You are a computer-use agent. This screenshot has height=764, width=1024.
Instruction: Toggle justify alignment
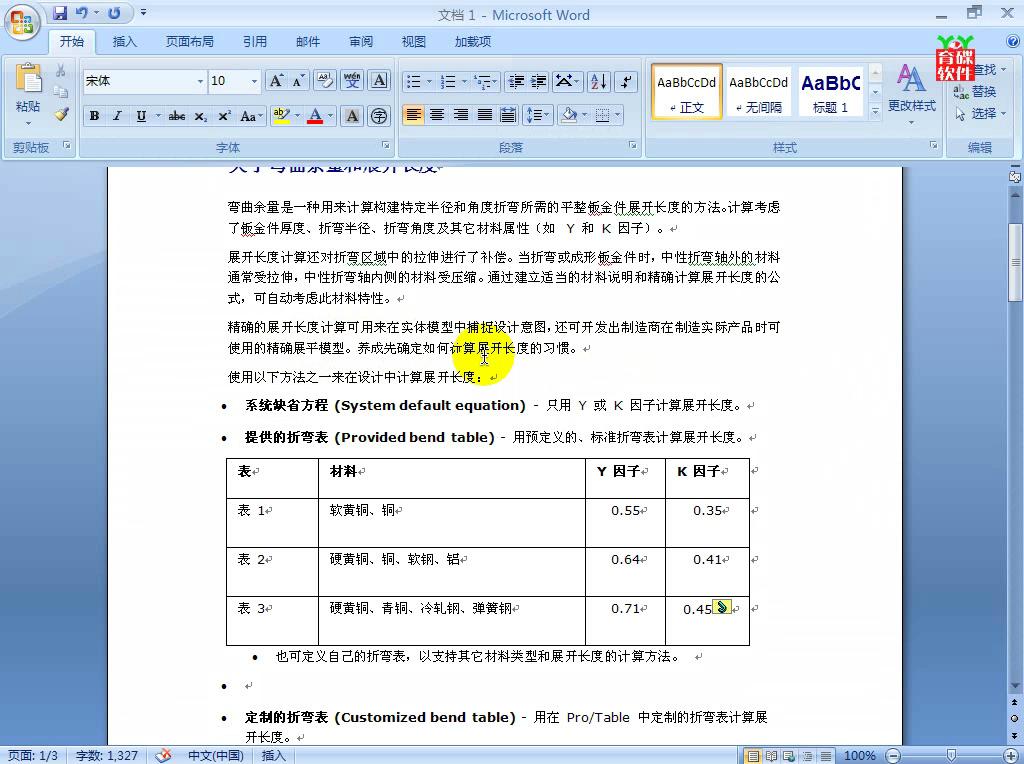pyautogui.click(x=485, y=116)
